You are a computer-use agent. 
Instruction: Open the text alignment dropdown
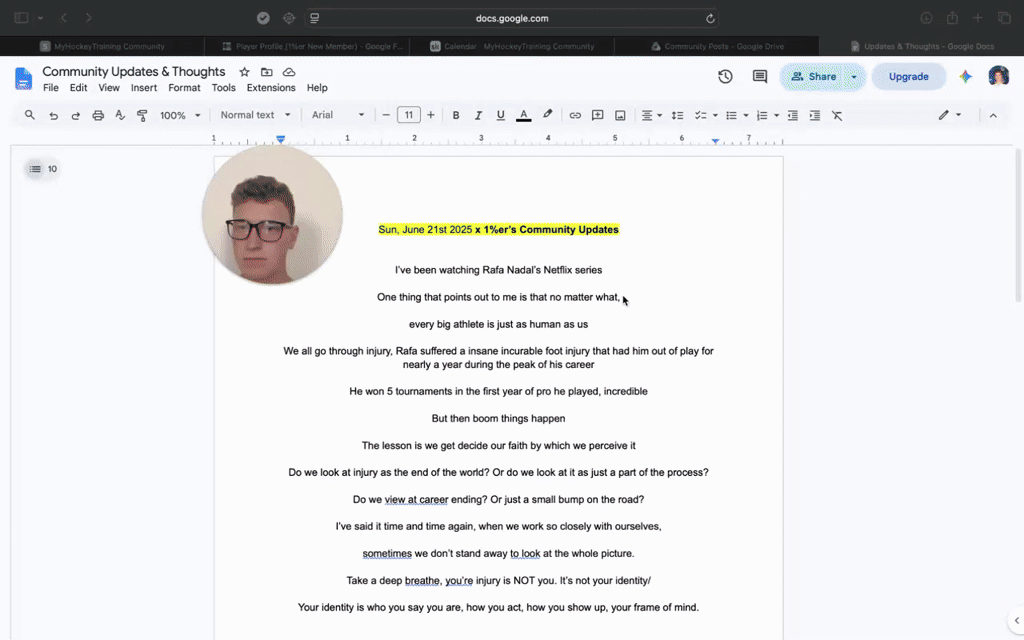(651, 116)
